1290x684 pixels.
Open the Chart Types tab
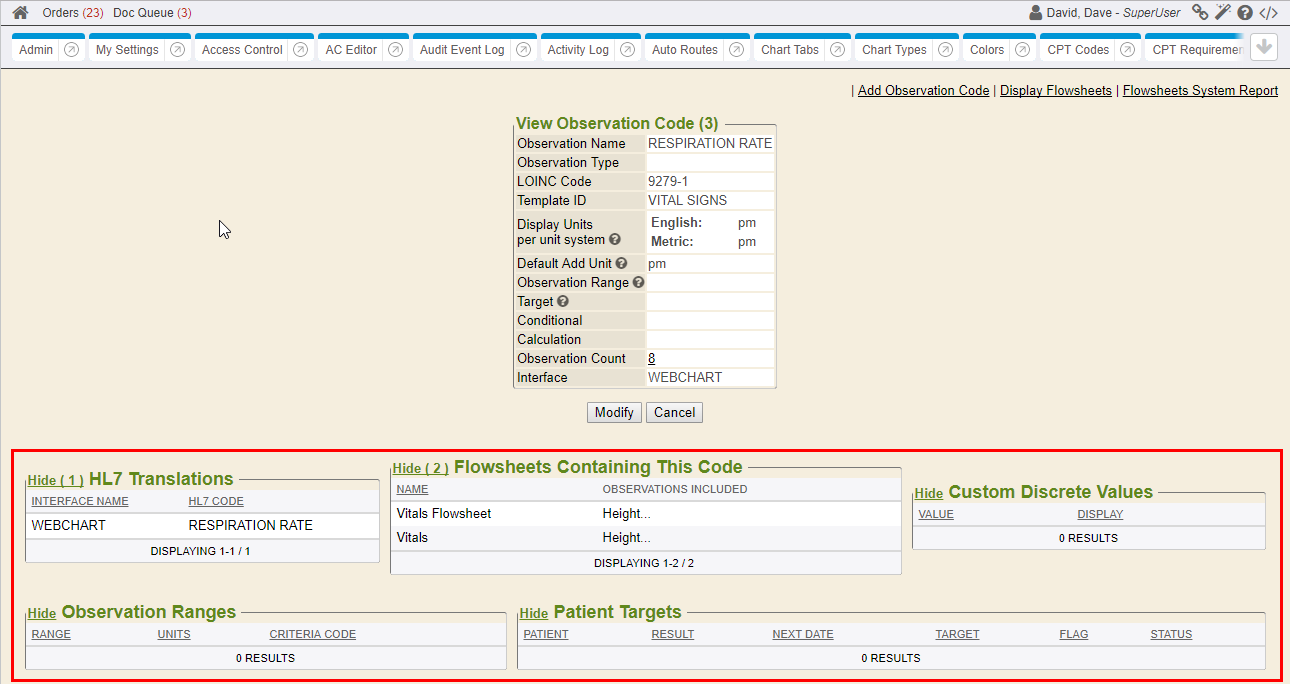tap(894, 50)
